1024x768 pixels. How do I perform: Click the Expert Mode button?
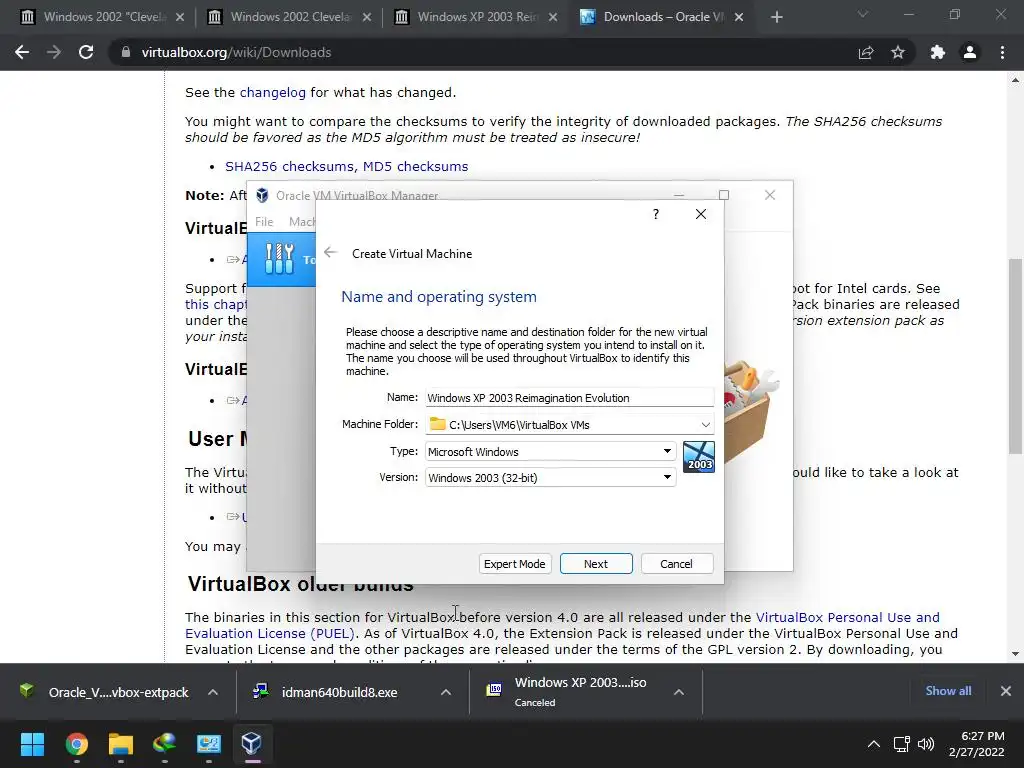pos(515,564)
